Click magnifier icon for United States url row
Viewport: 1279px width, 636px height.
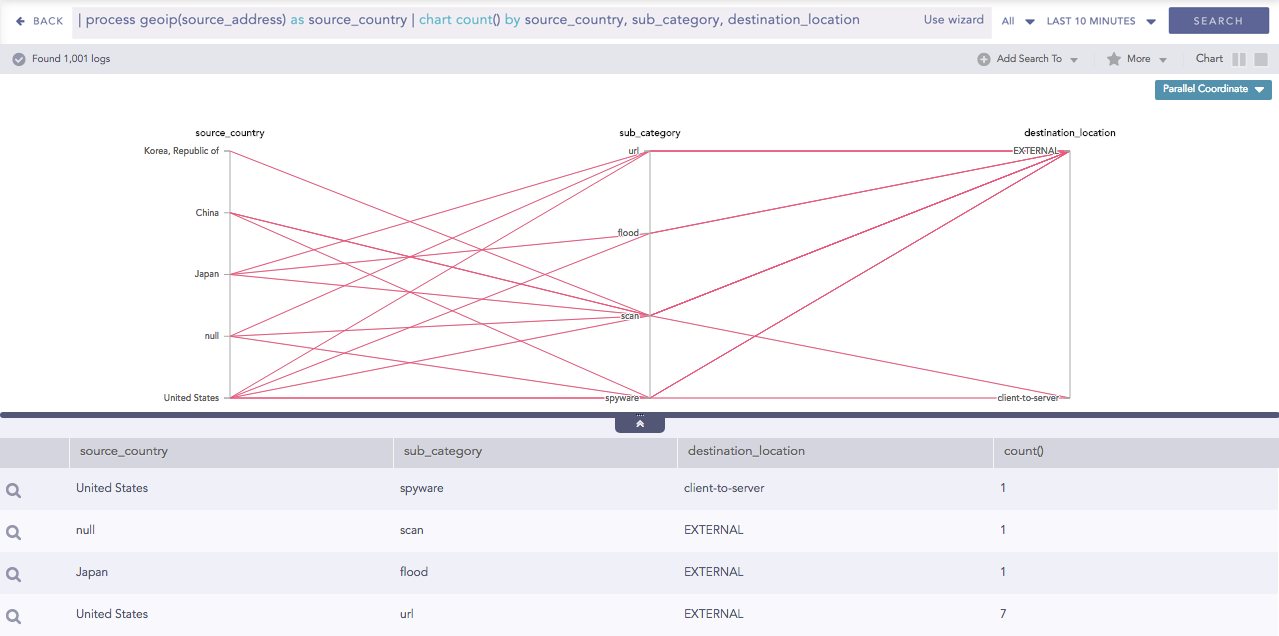tap(14, 616)
